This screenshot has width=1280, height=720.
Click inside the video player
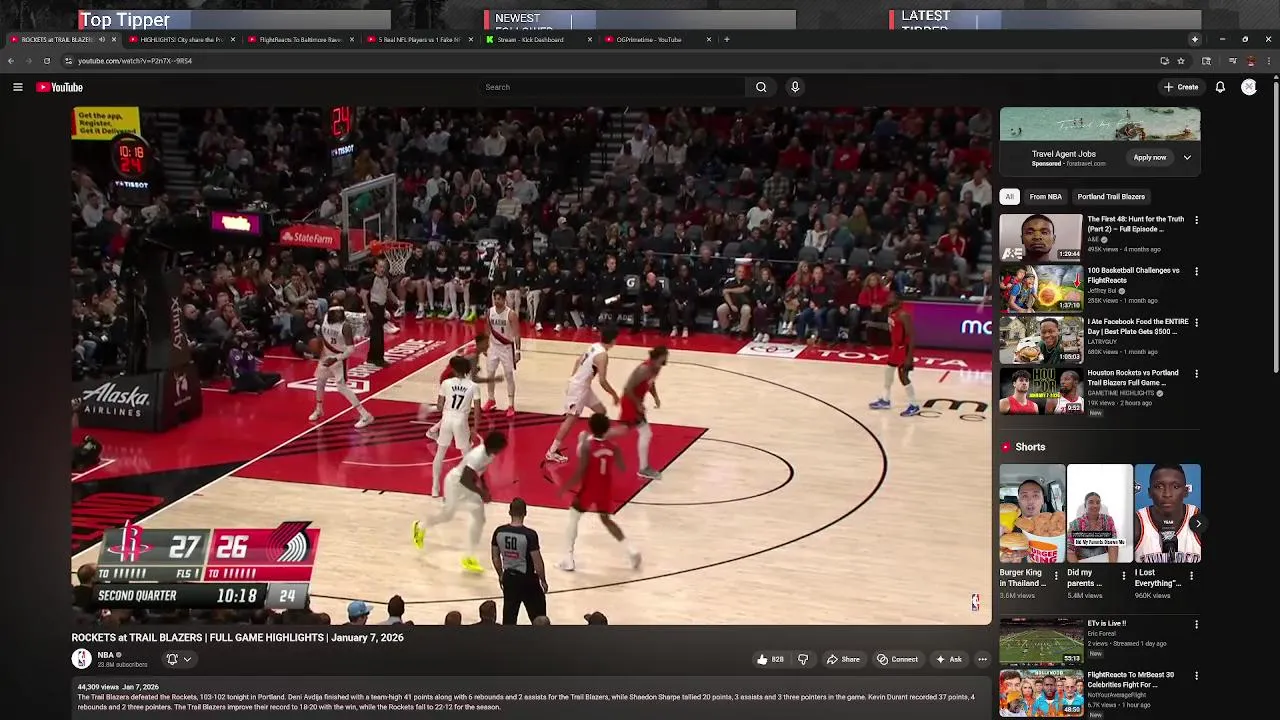pos(531,366)
